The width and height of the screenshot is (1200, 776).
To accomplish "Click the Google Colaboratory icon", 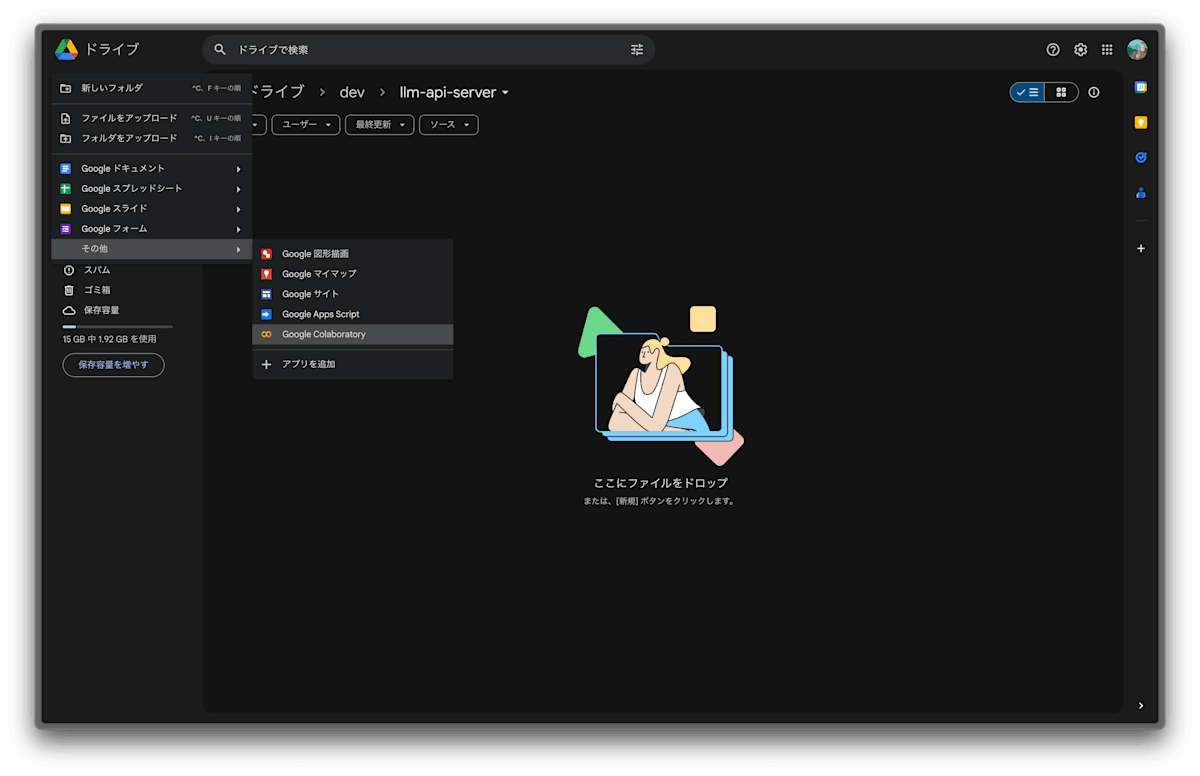I will coord(266,334).
